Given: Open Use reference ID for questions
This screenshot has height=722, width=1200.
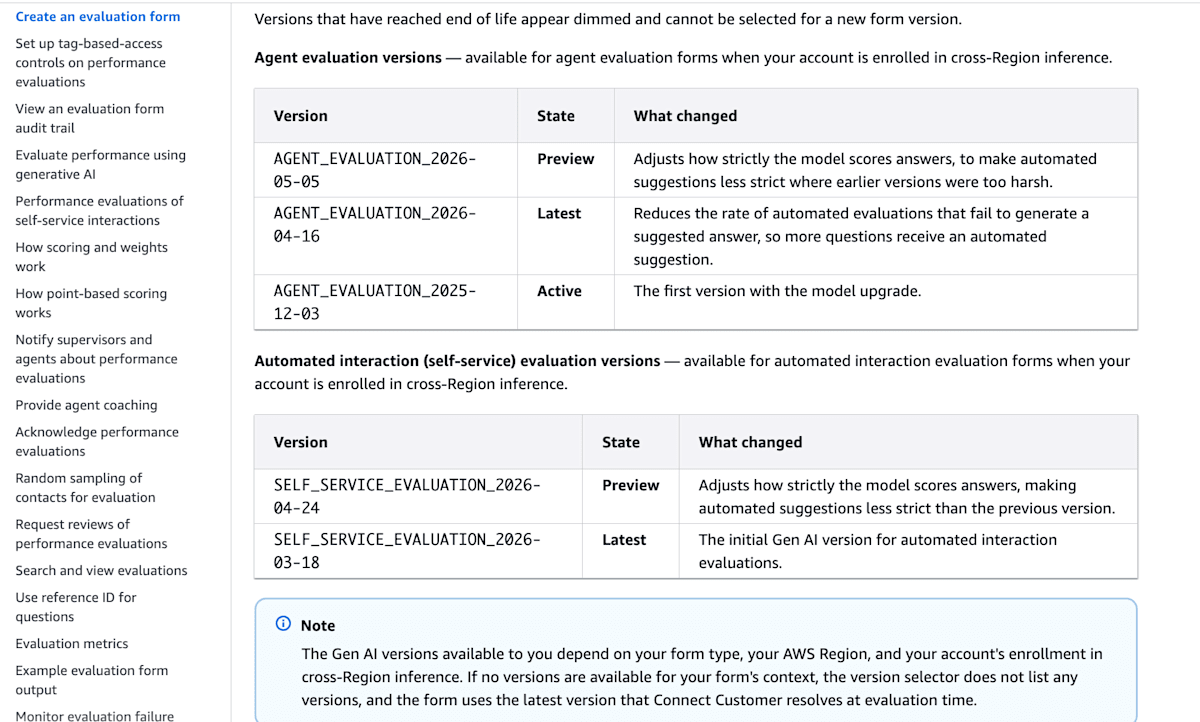Looking at the screenshot, I should tap(76, 607).
